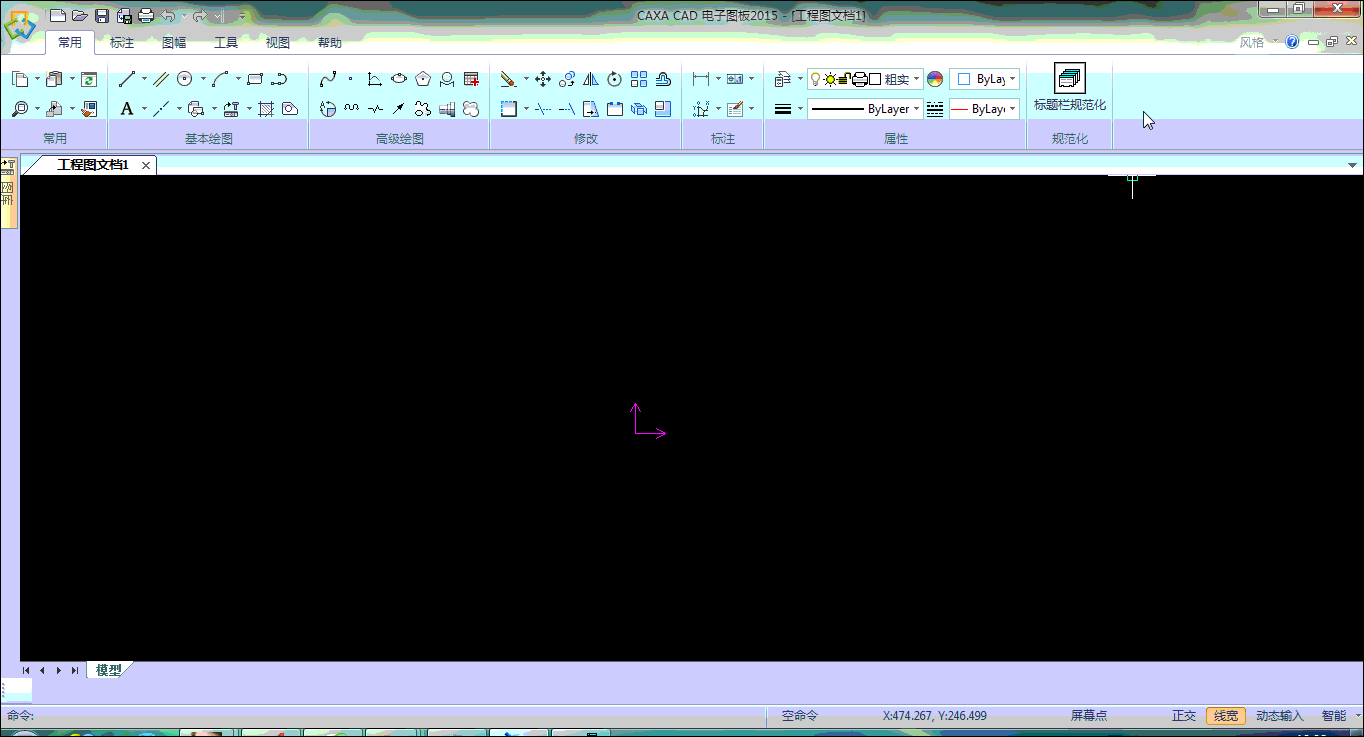Toggle 线宽 line width display

[1226, 716]
